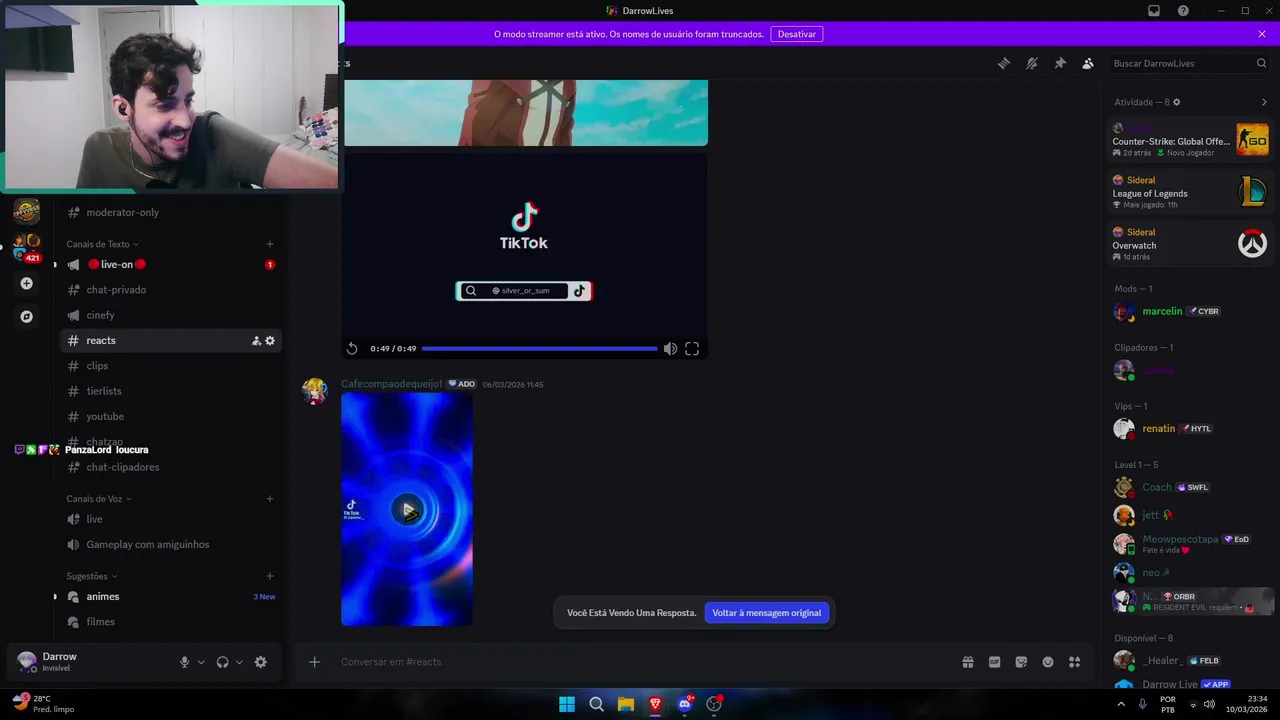Open the sticker picker
The height and width of the screenshot is (720, 1280).
(1021, 662)
